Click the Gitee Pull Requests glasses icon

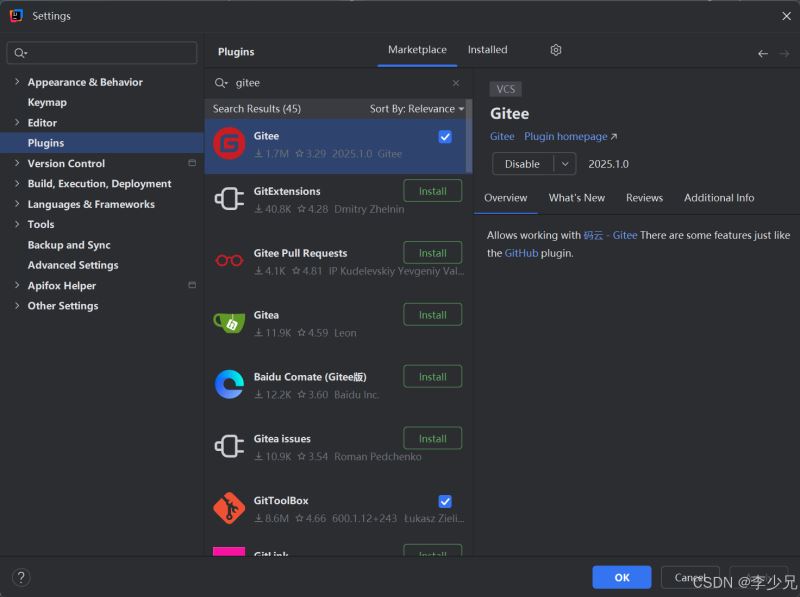(229, 261)
